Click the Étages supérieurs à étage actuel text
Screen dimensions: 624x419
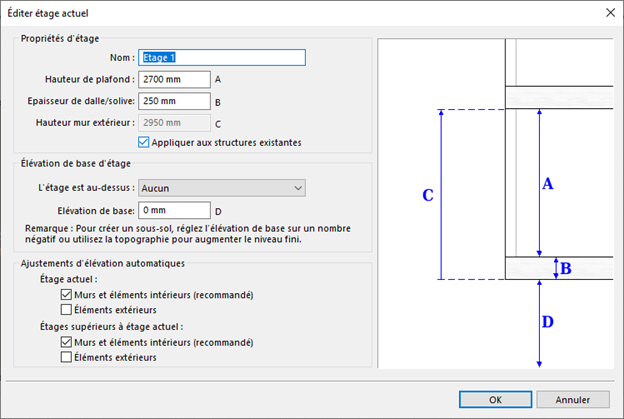click(111, 327)
